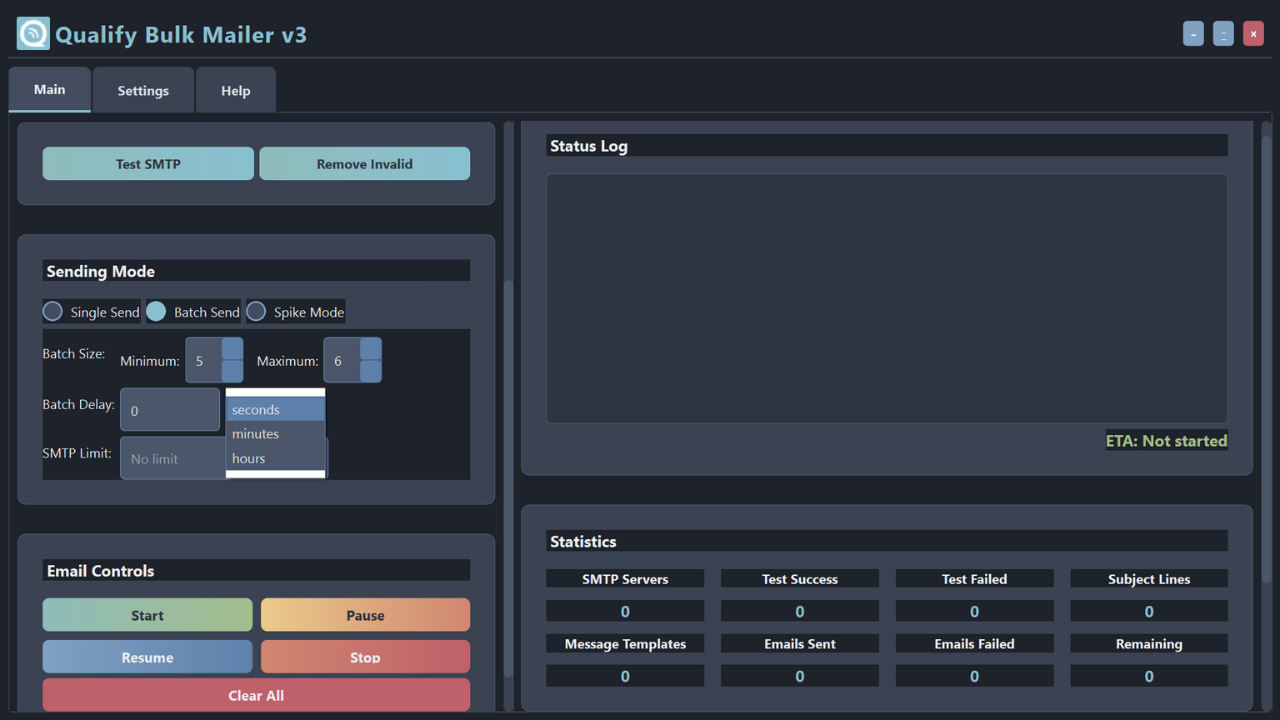Switch to the Settings tab

143,91
